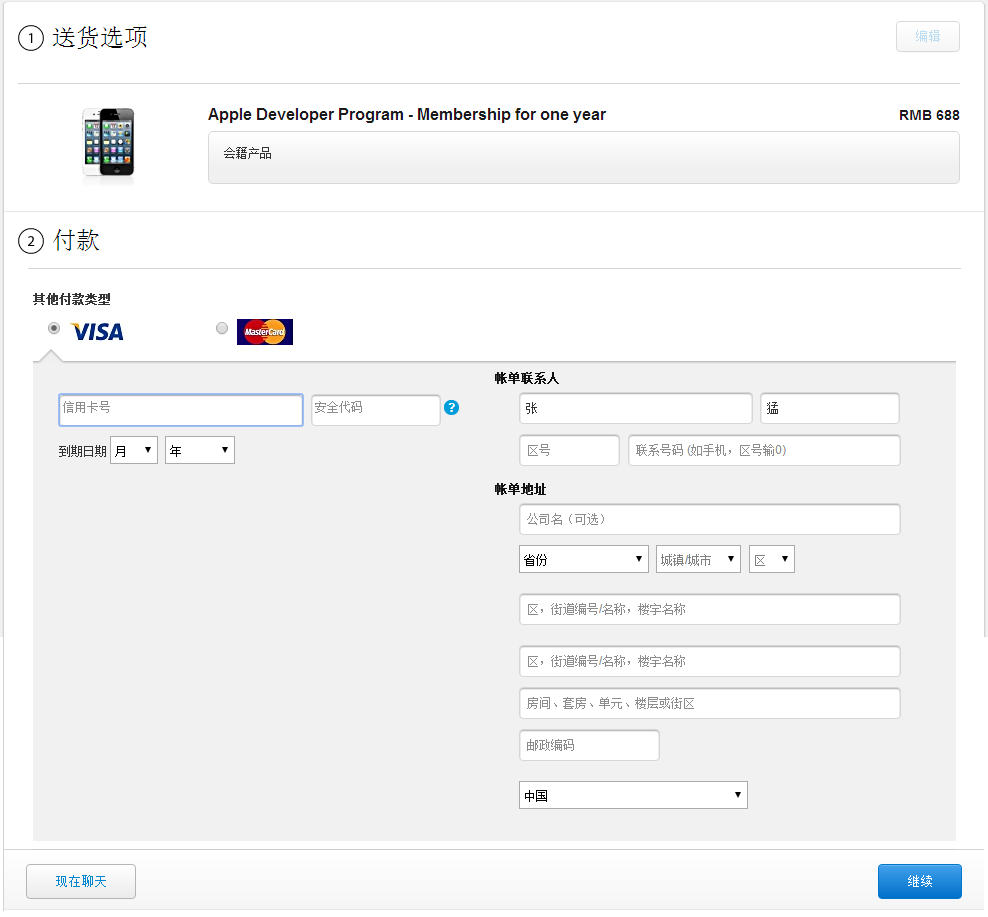Click the 编辑 edit button for shipping options

tap(927, 37)
